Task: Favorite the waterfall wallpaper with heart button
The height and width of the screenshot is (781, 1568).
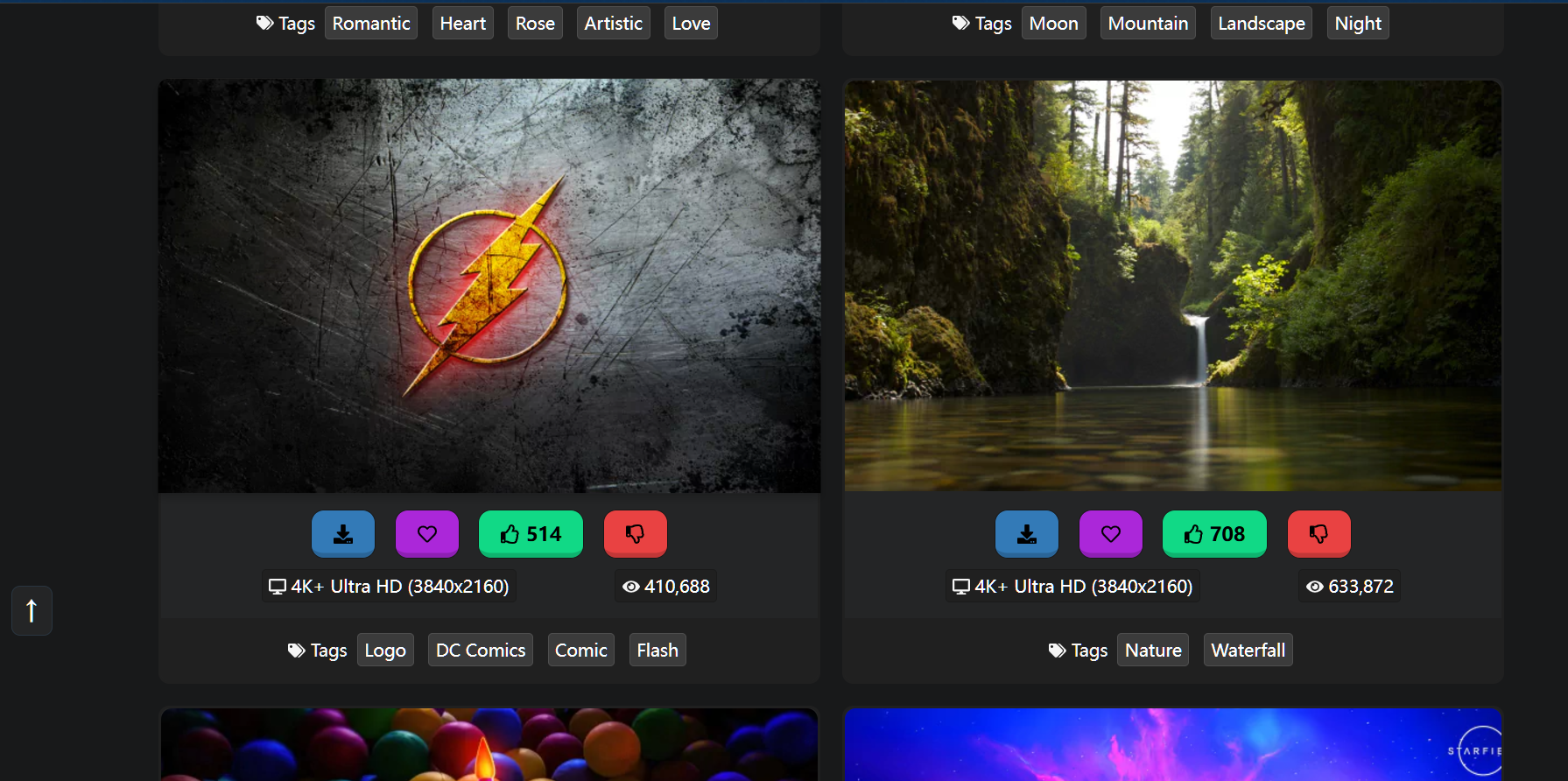Action: 1111,534
